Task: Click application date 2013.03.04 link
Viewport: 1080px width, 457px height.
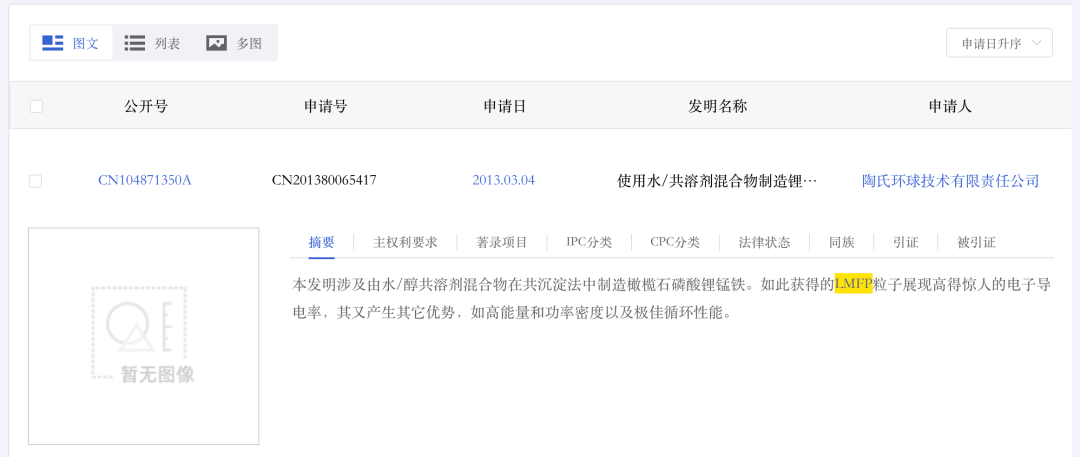Action: click(503, 181)
